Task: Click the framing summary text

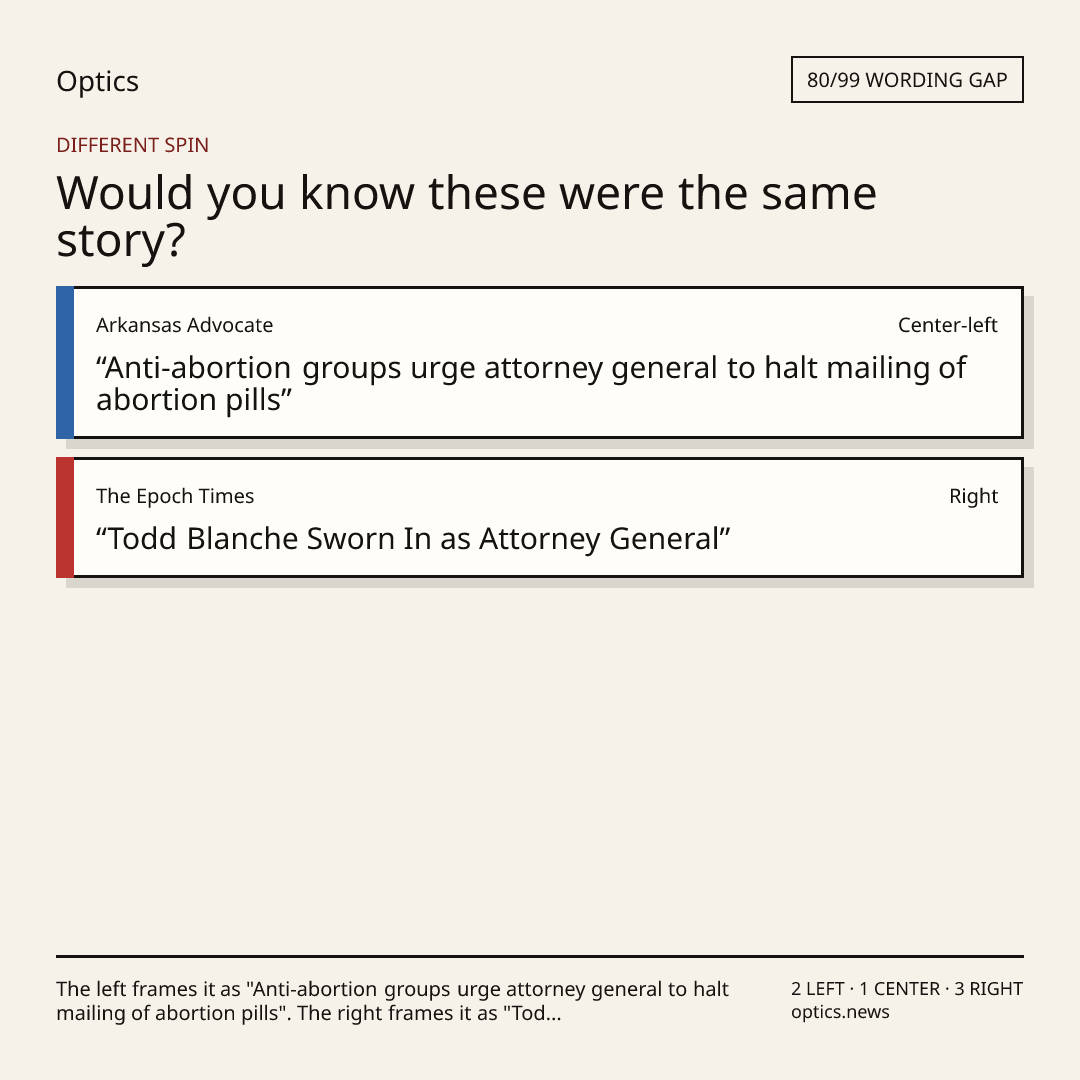Action: [x=392, y=1001]
